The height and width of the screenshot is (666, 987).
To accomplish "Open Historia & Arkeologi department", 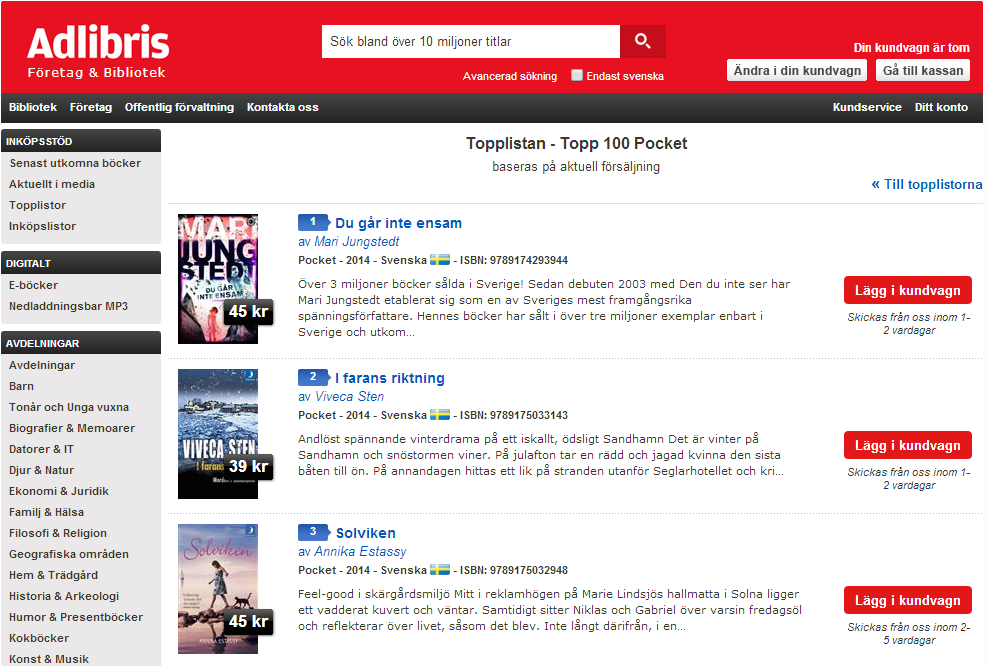I will pos(64,595).
